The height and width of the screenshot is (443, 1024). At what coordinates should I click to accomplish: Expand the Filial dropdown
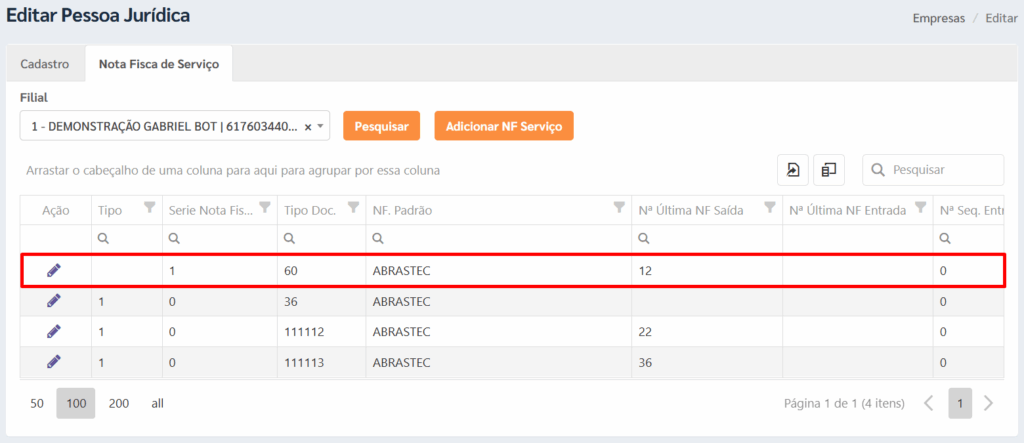pos(322,126)
